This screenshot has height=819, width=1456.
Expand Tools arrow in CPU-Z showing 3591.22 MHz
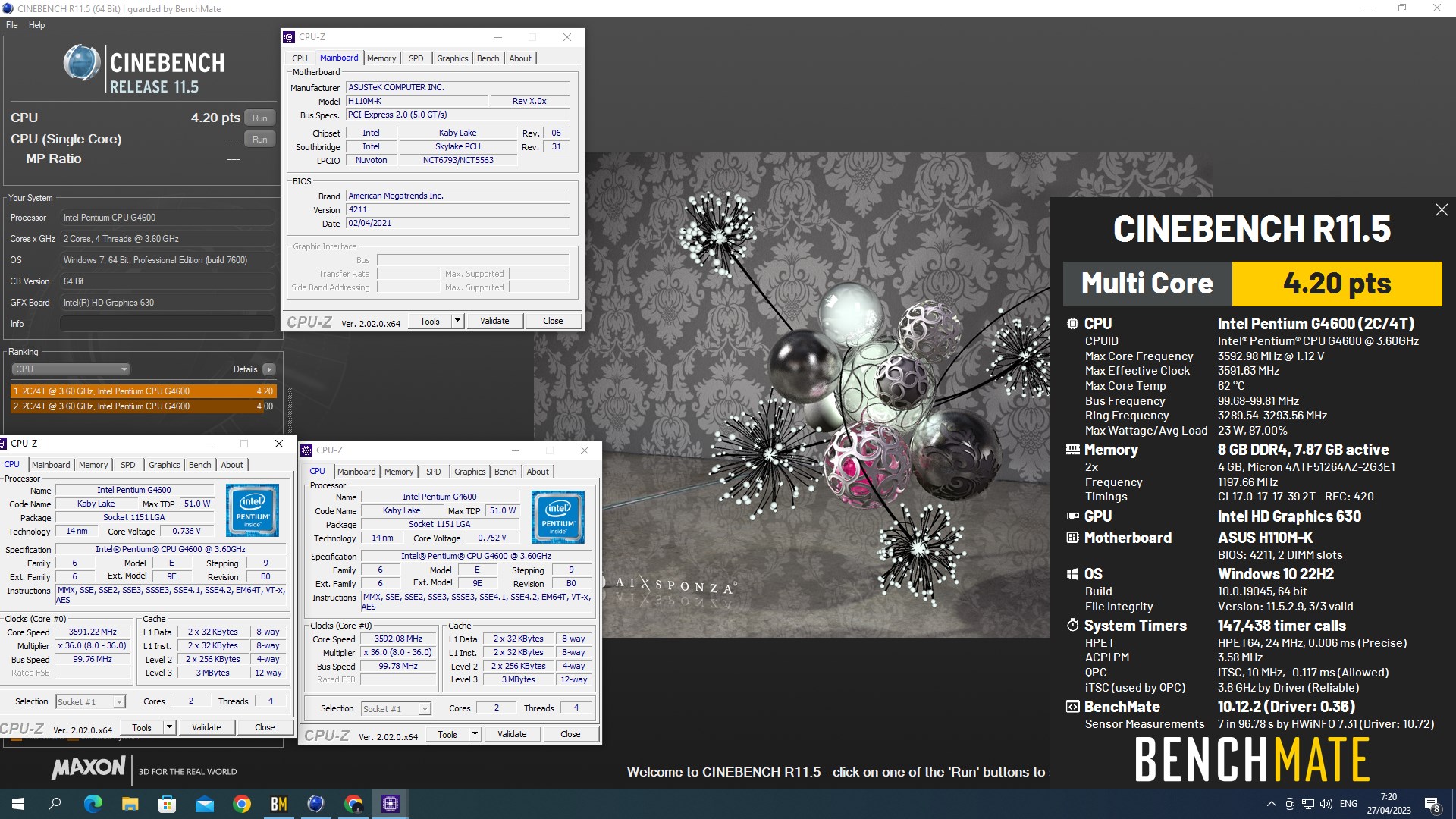(x=169, y=727)
